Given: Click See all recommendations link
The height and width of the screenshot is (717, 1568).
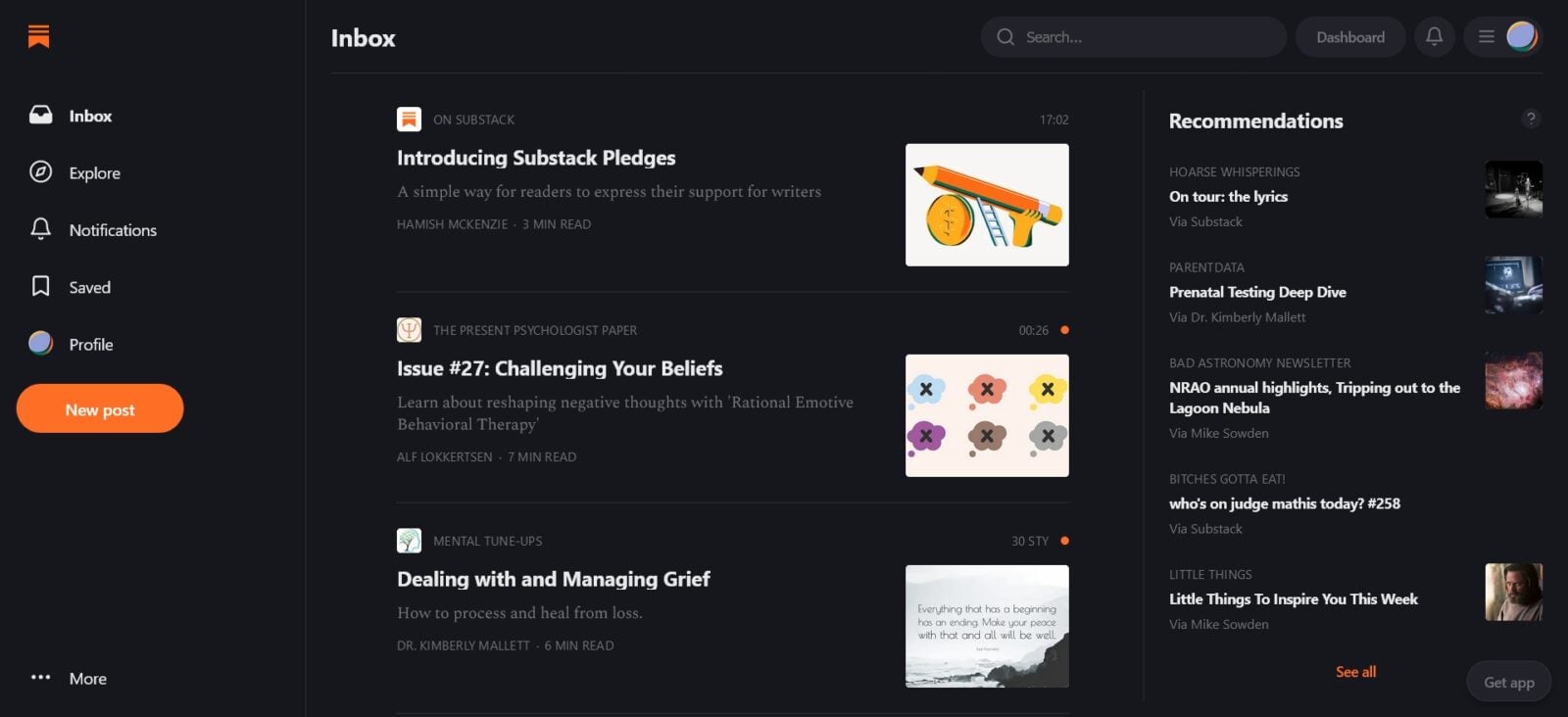Looking at the screenshot, I should point(1355,672).
